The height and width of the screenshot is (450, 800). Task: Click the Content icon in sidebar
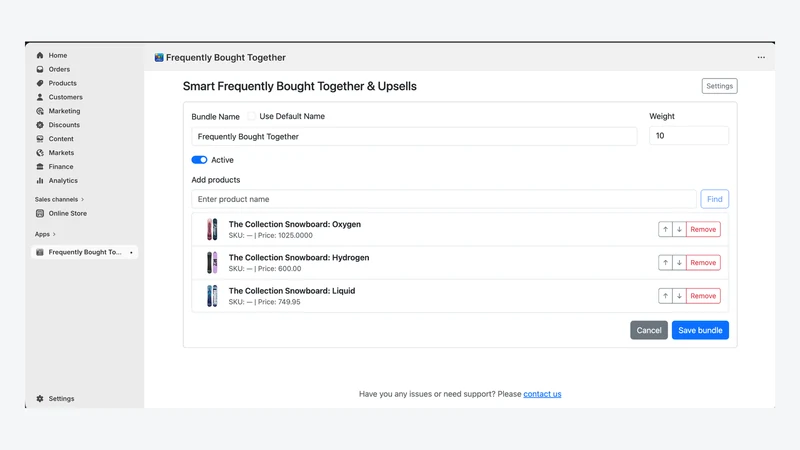pyautogui.click(x=40, y=138)
